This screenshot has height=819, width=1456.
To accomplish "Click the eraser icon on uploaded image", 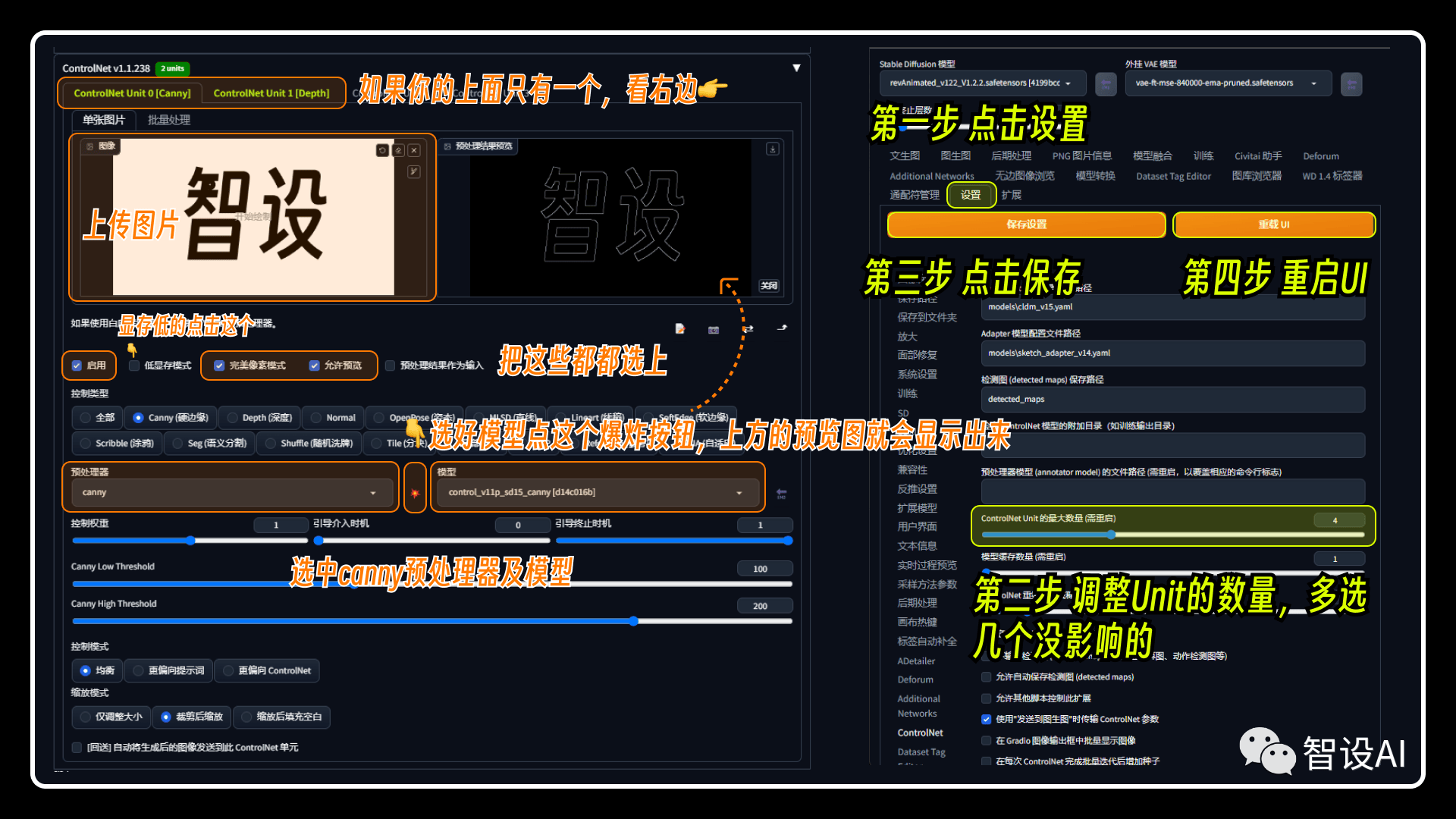I will 398,150.
